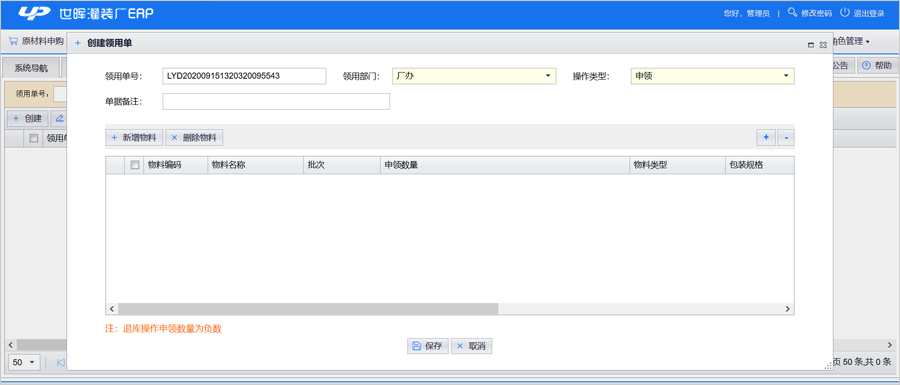Click the minus row button
Screen dimensions: 900x385
[x=786, y=138]
